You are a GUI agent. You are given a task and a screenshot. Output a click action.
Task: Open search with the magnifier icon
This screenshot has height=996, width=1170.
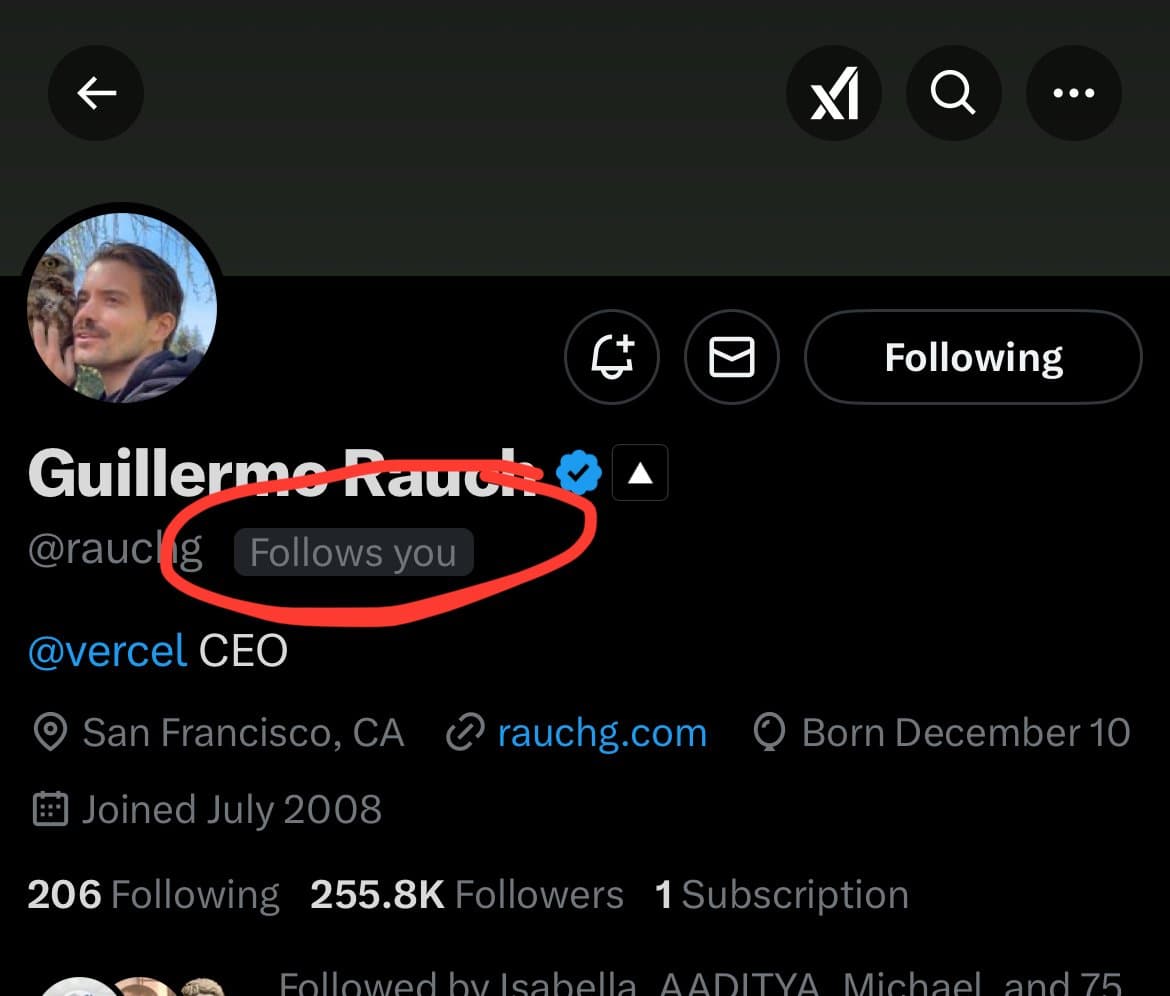(x=953, y=94)
